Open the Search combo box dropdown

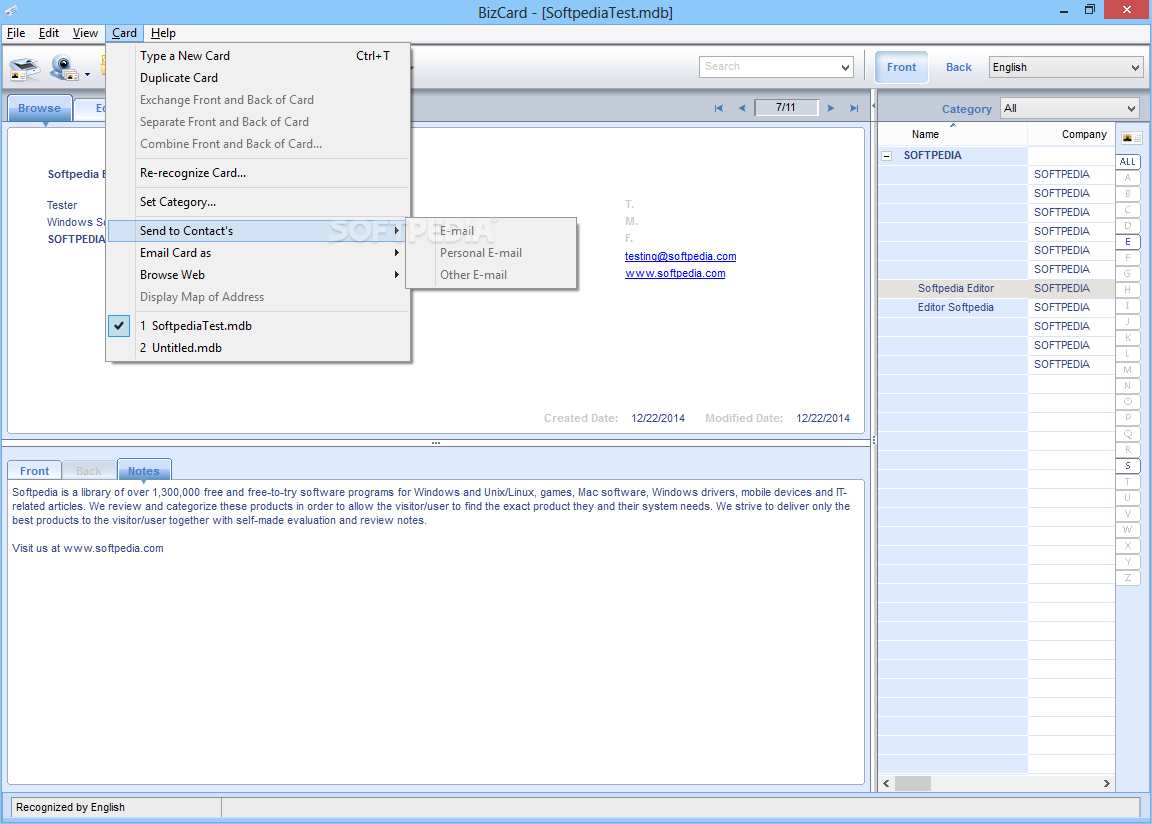845,67
